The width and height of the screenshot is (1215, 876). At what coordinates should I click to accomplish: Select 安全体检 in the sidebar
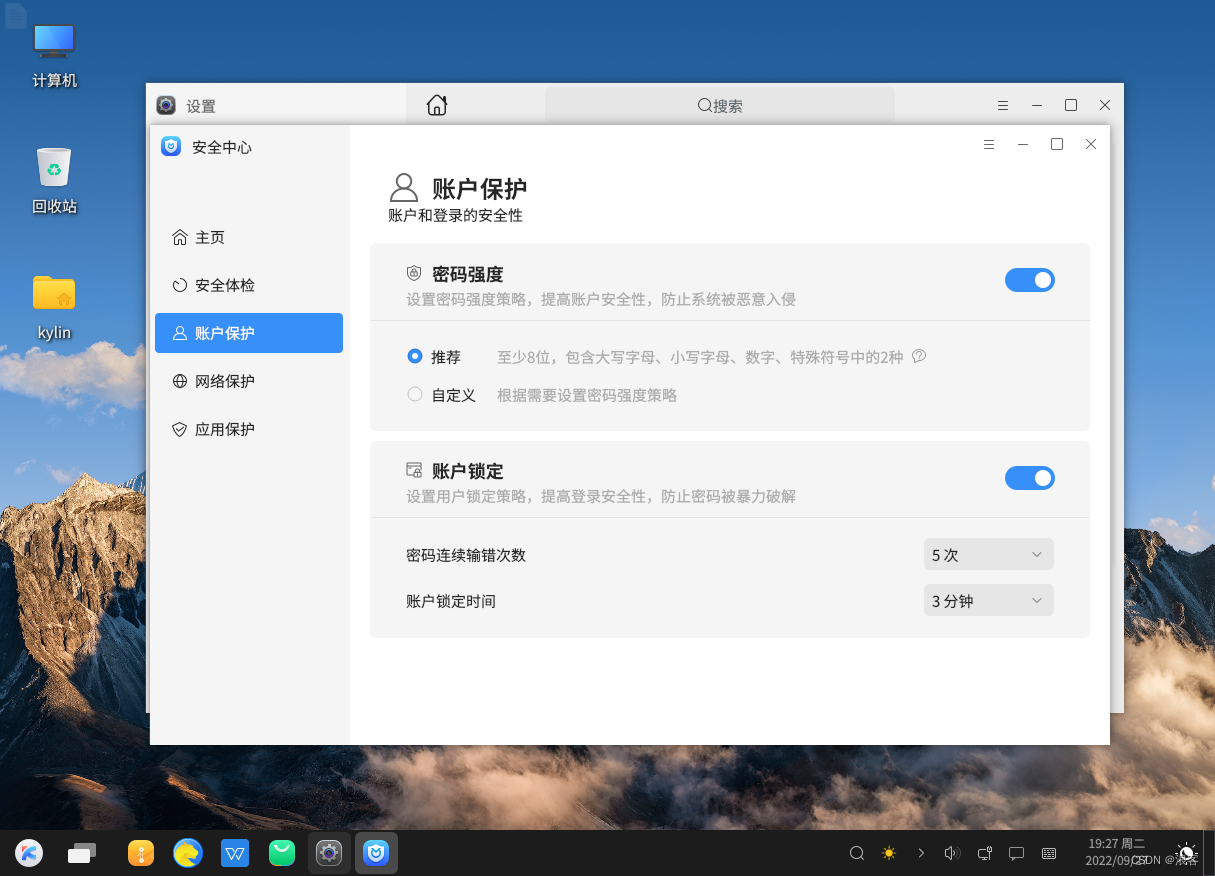tap(225, 285)
